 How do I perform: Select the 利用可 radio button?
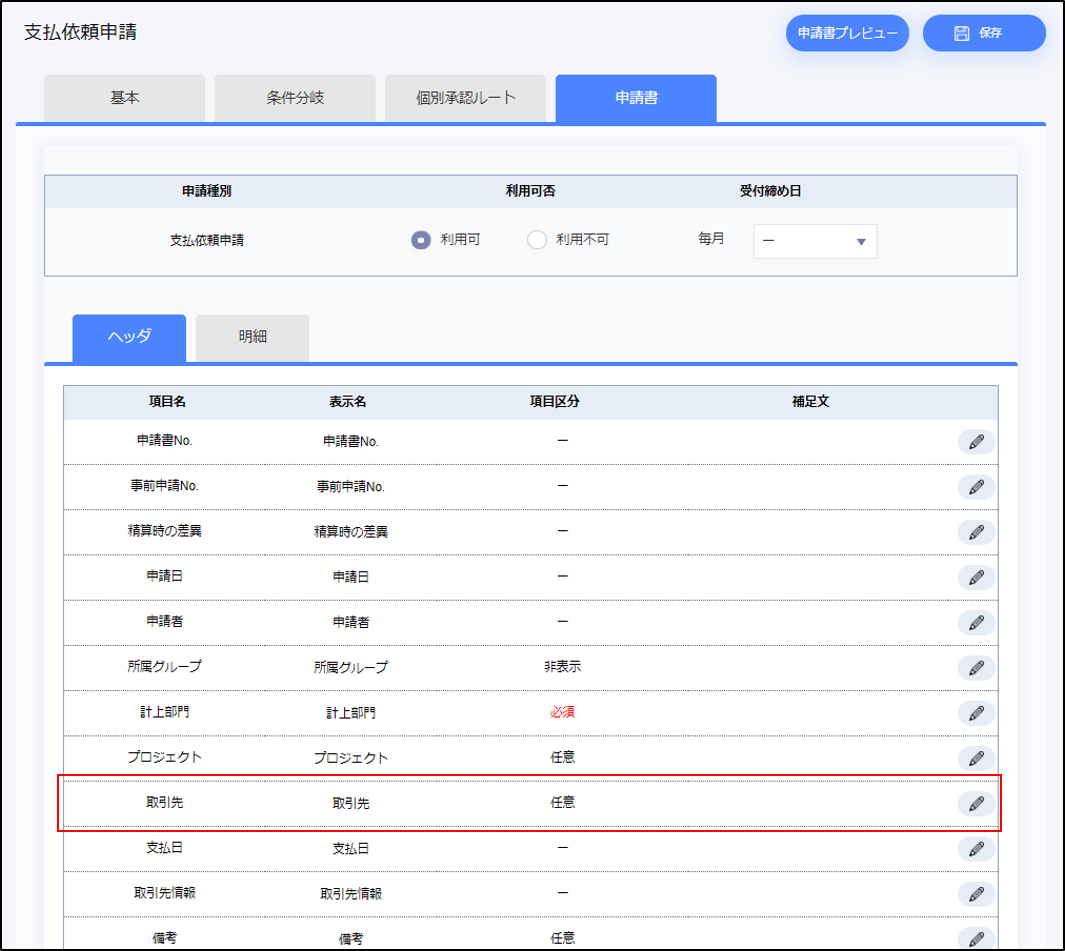click(x=420, y=240)
